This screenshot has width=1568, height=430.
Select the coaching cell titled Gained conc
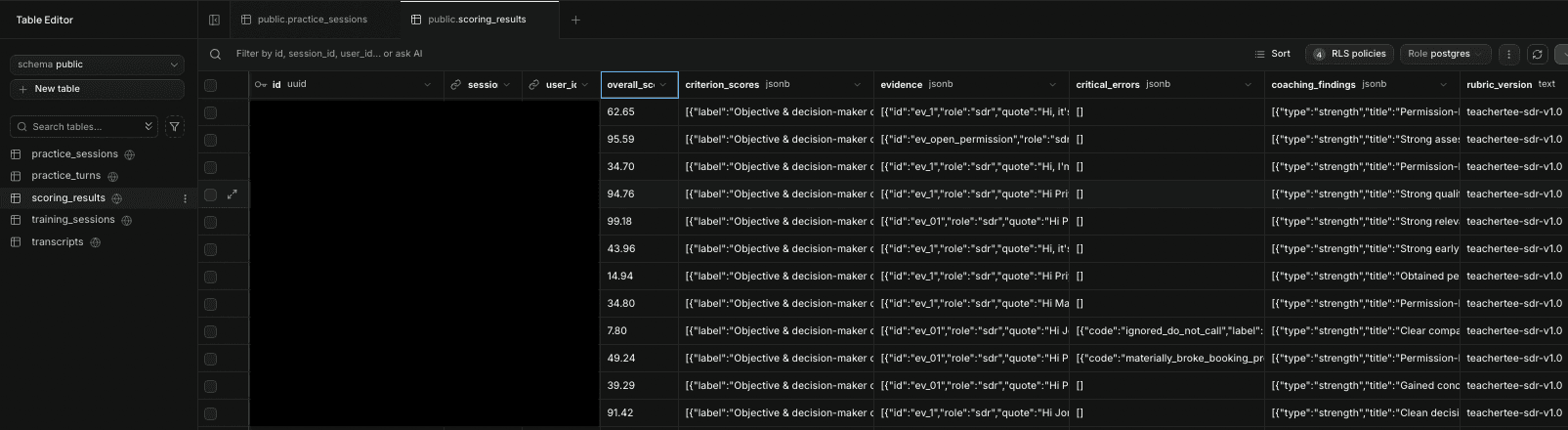click(1362, 386)
